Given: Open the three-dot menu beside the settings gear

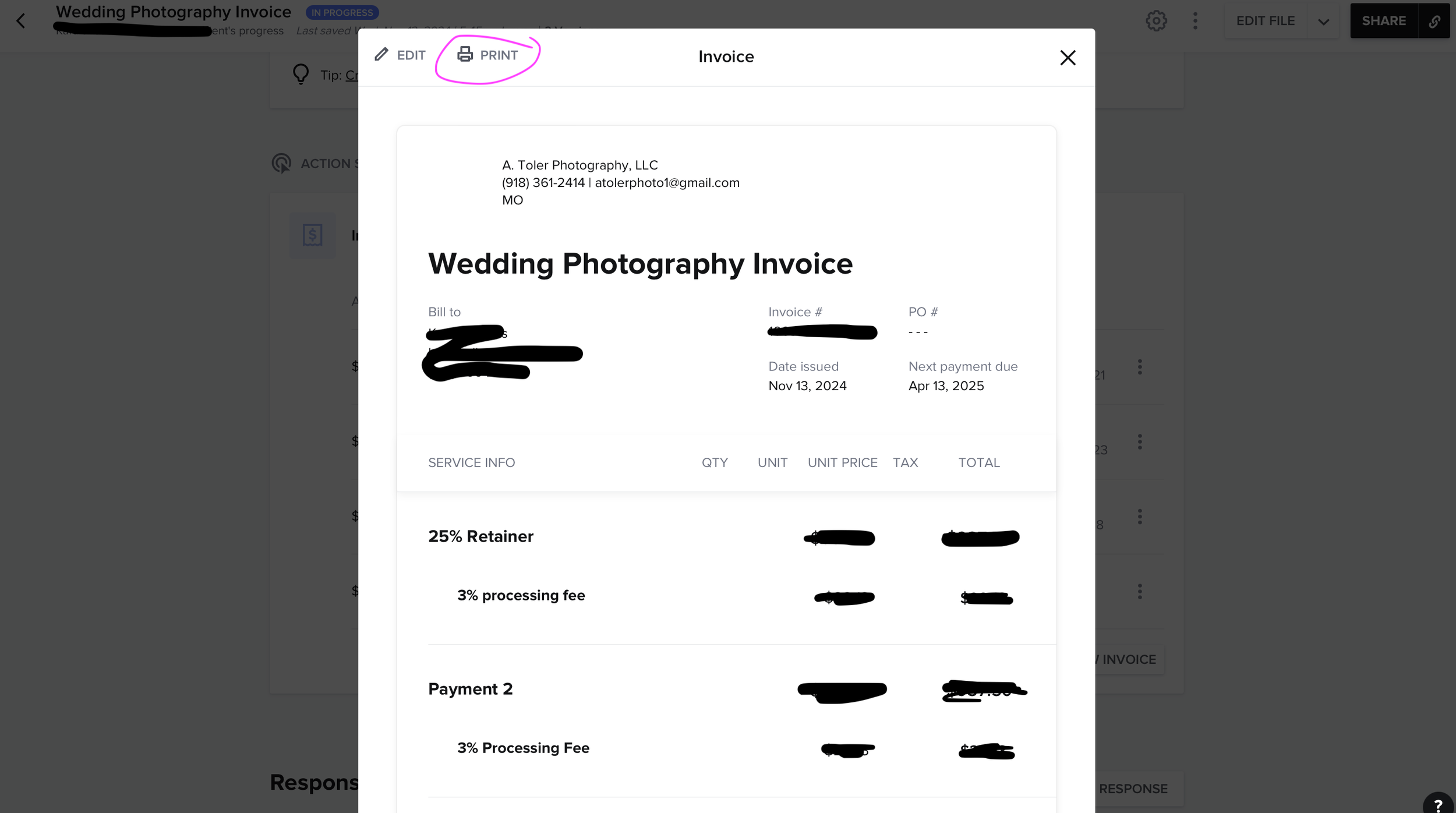Looking at the screenshot, I should (x=1195, y=21).
